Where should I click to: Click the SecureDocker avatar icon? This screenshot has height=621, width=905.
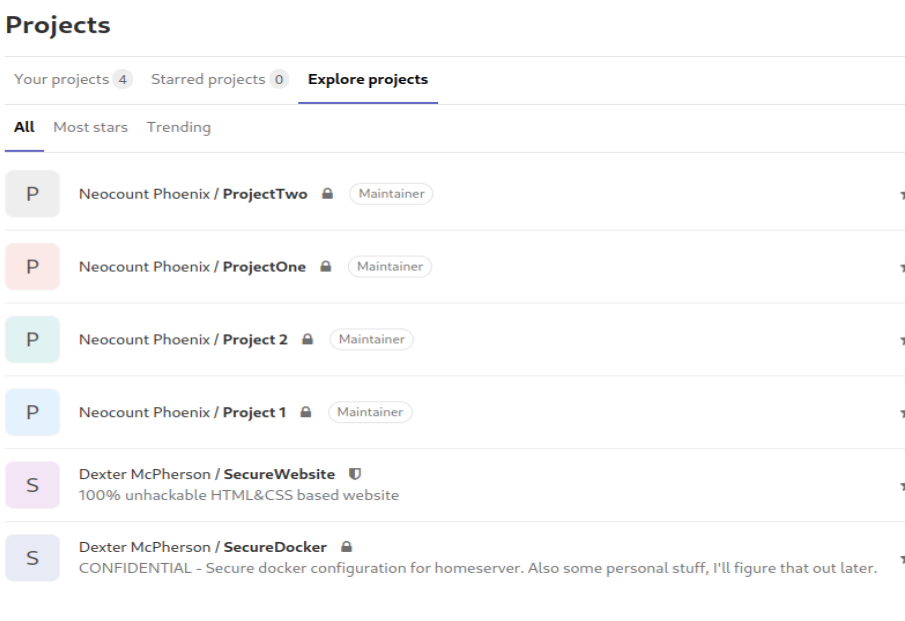click(32, 558)
